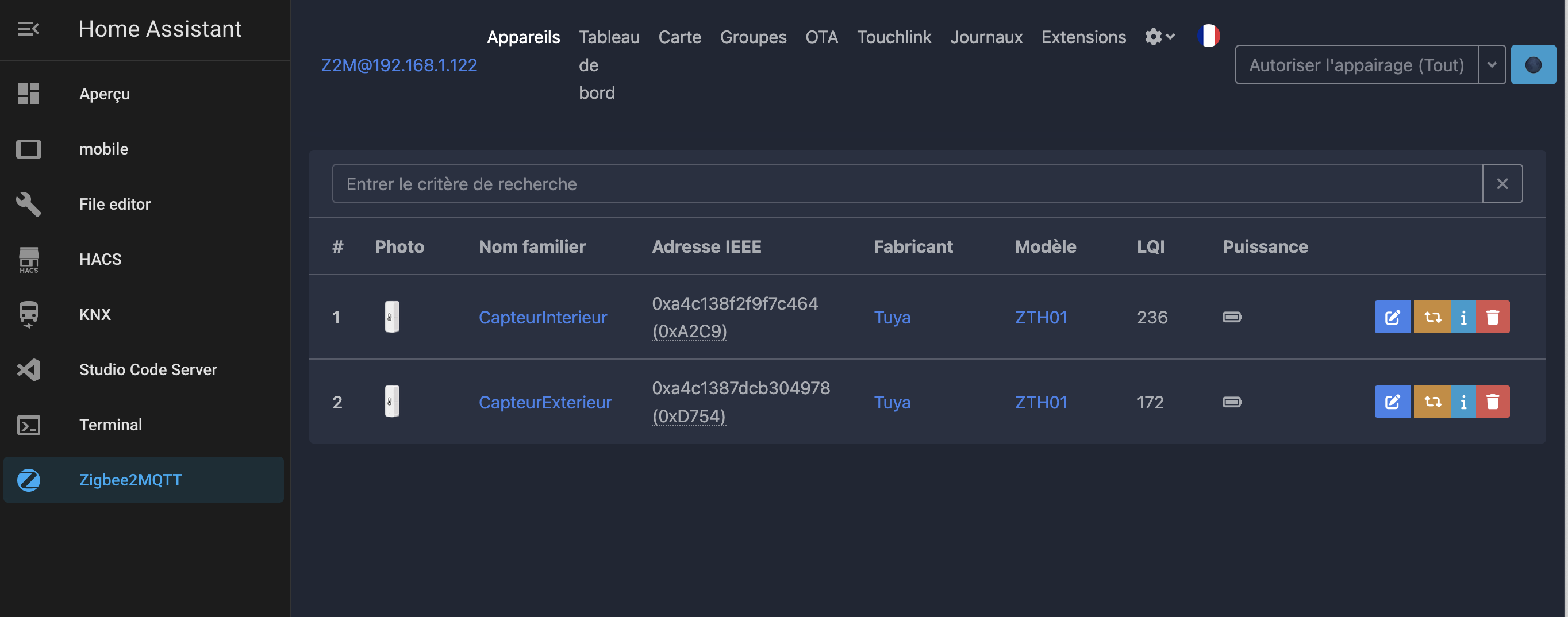Screen dimensions: 1568x617
Task: Click the French flag language icon
Action: 1208,36
